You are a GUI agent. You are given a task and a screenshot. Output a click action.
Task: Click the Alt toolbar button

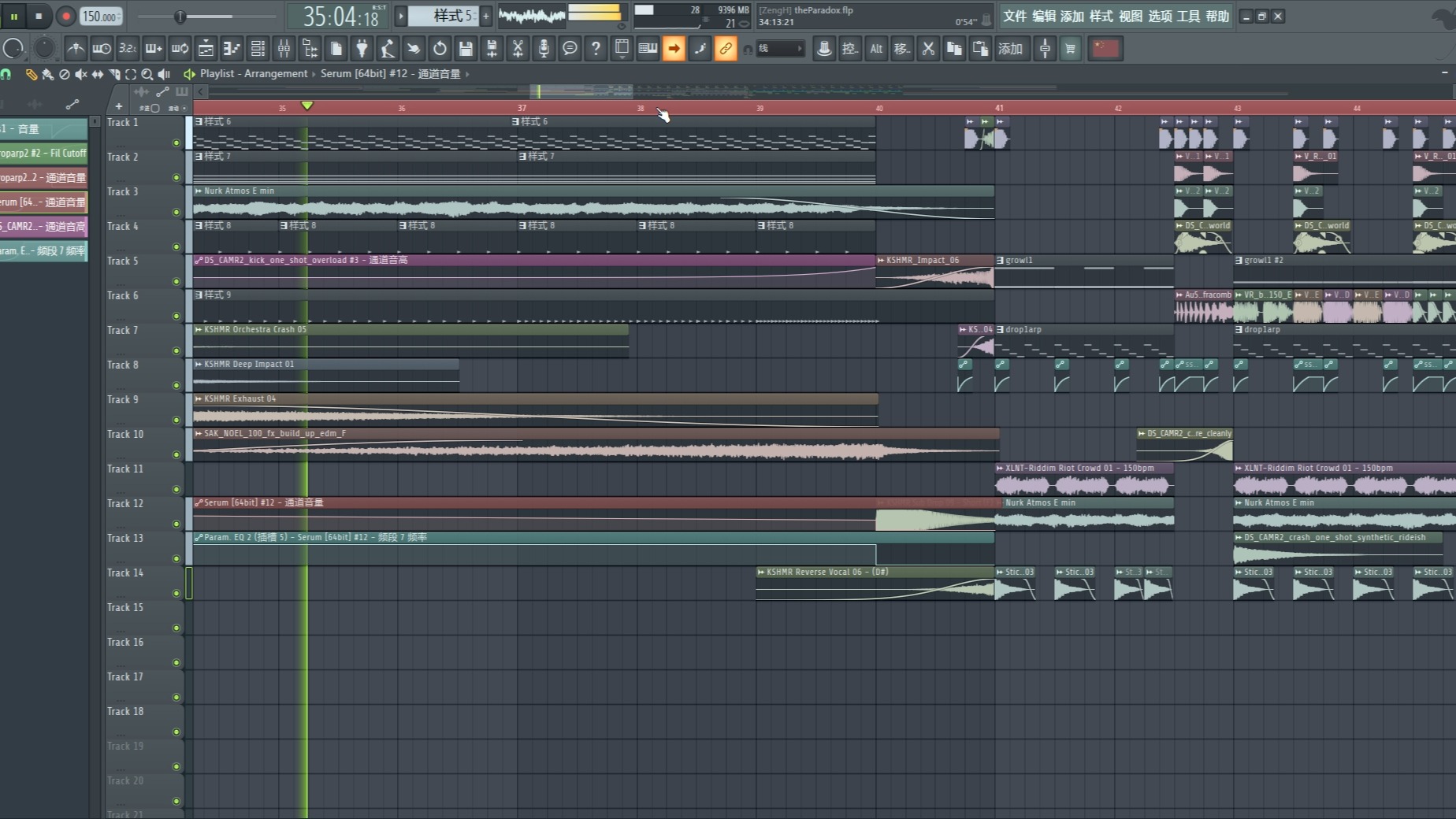[876, 49]
